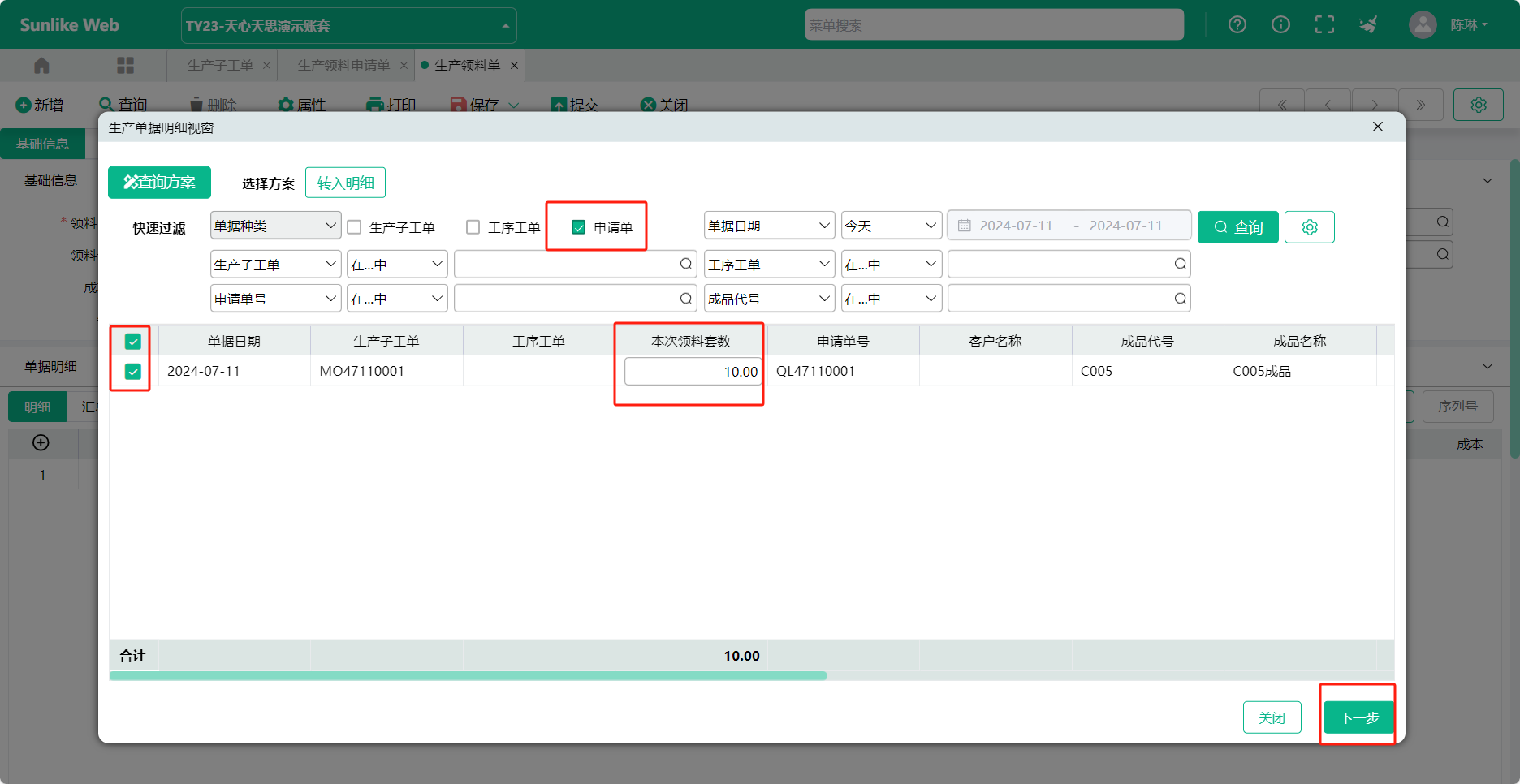
Task: Uncheck the 申请单 checkbox
Action: point(578,227)
